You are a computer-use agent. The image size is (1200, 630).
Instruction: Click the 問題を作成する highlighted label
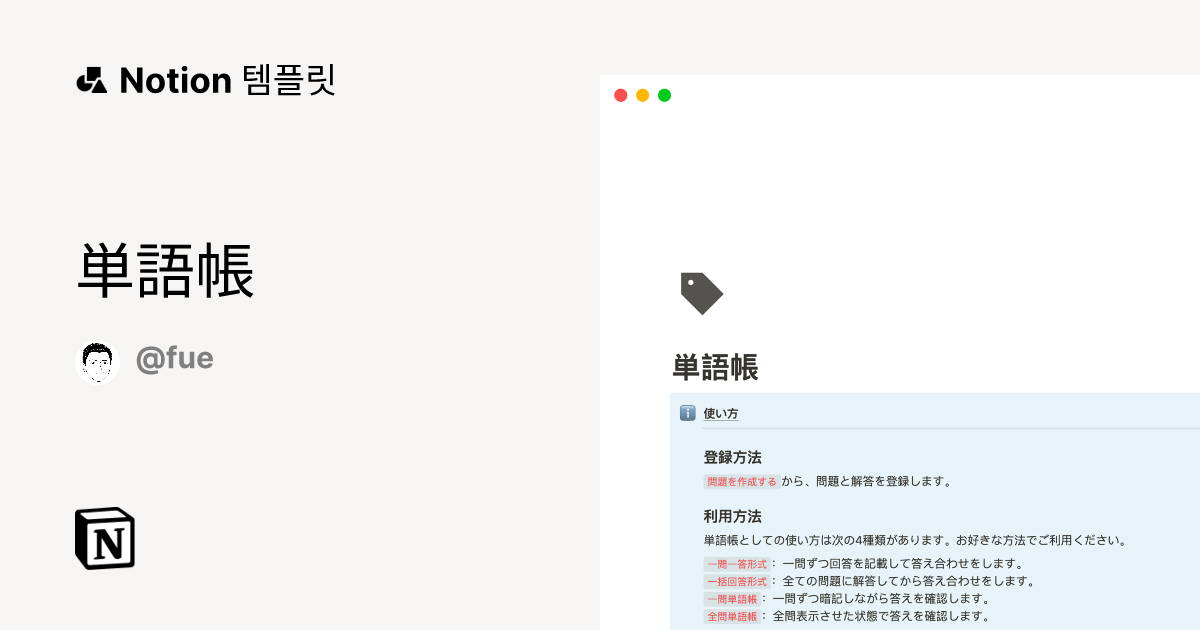[741, 481]
